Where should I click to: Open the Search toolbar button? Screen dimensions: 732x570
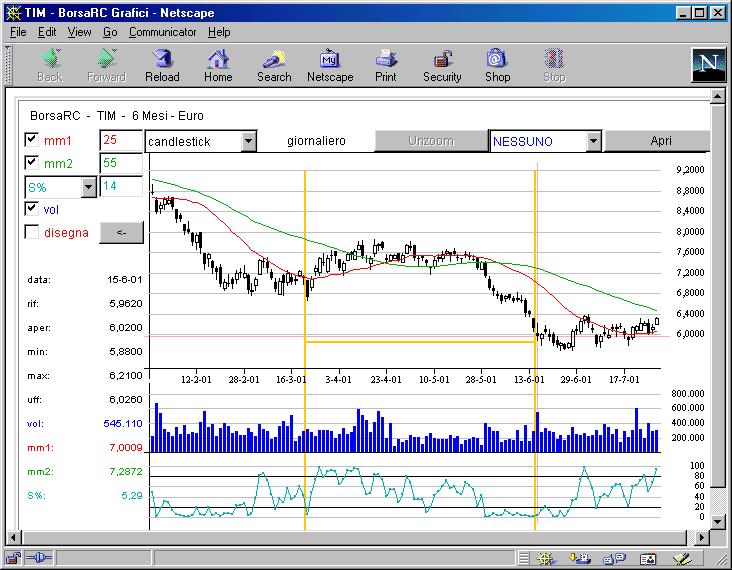point(274,65)
